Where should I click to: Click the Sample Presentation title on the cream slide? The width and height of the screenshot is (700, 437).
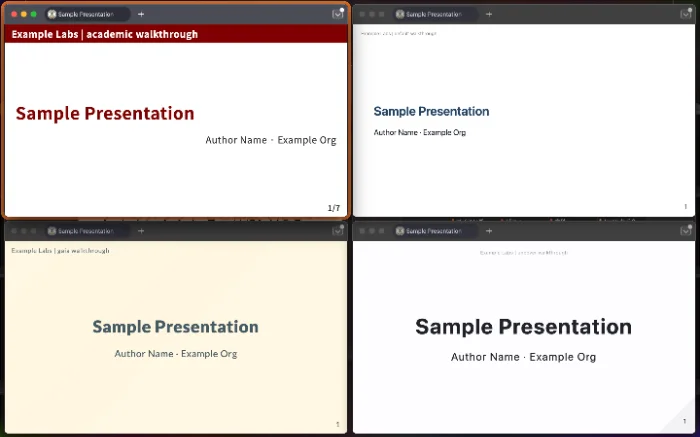click(175, 327)
